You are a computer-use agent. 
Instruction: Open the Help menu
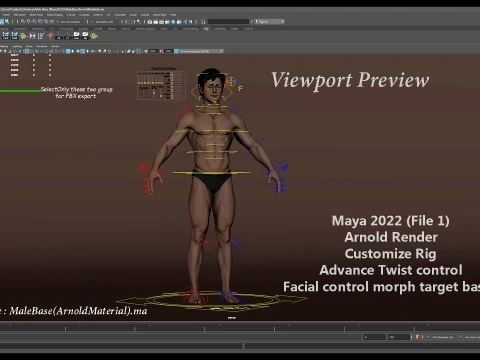point(173,15)
